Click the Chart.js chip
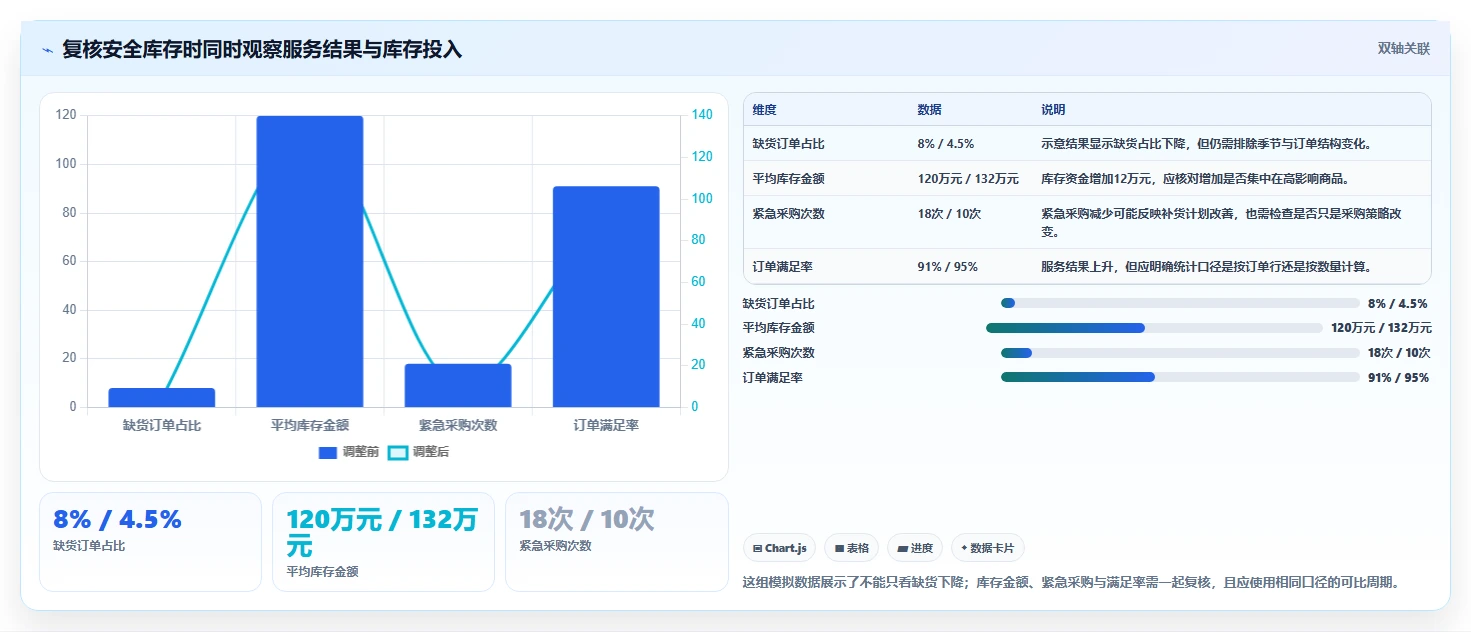 pyautogui.click(x=779, y=548)
